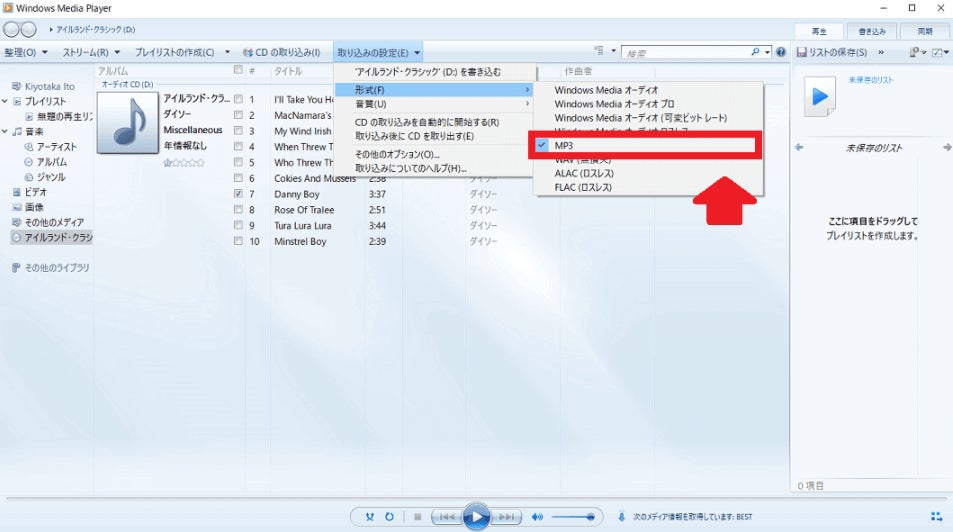
Task: Open the list options icon
Action: click(x=915, y=52)
